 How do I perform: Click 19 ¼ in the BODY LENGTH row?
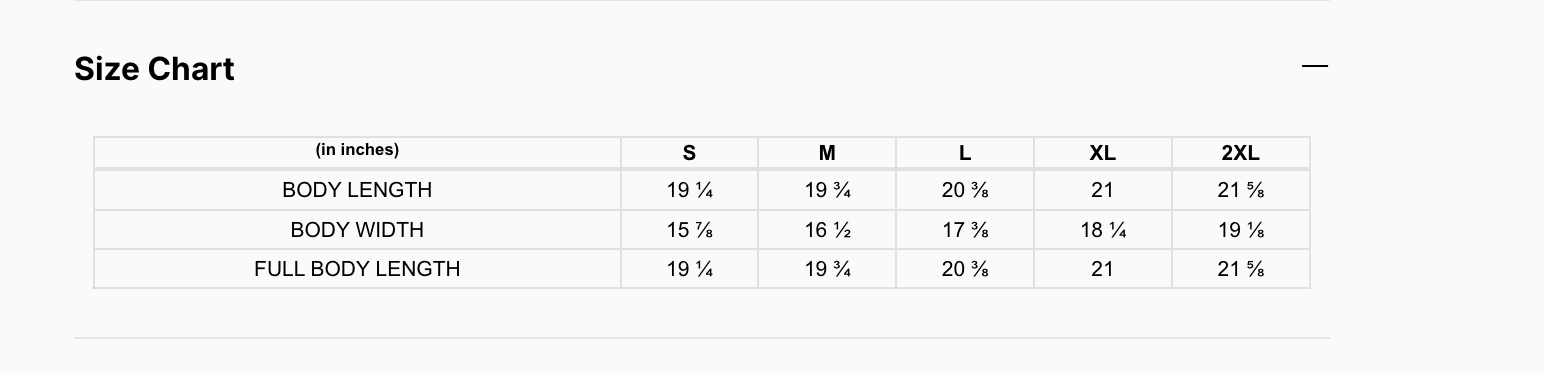click(689, 190)
